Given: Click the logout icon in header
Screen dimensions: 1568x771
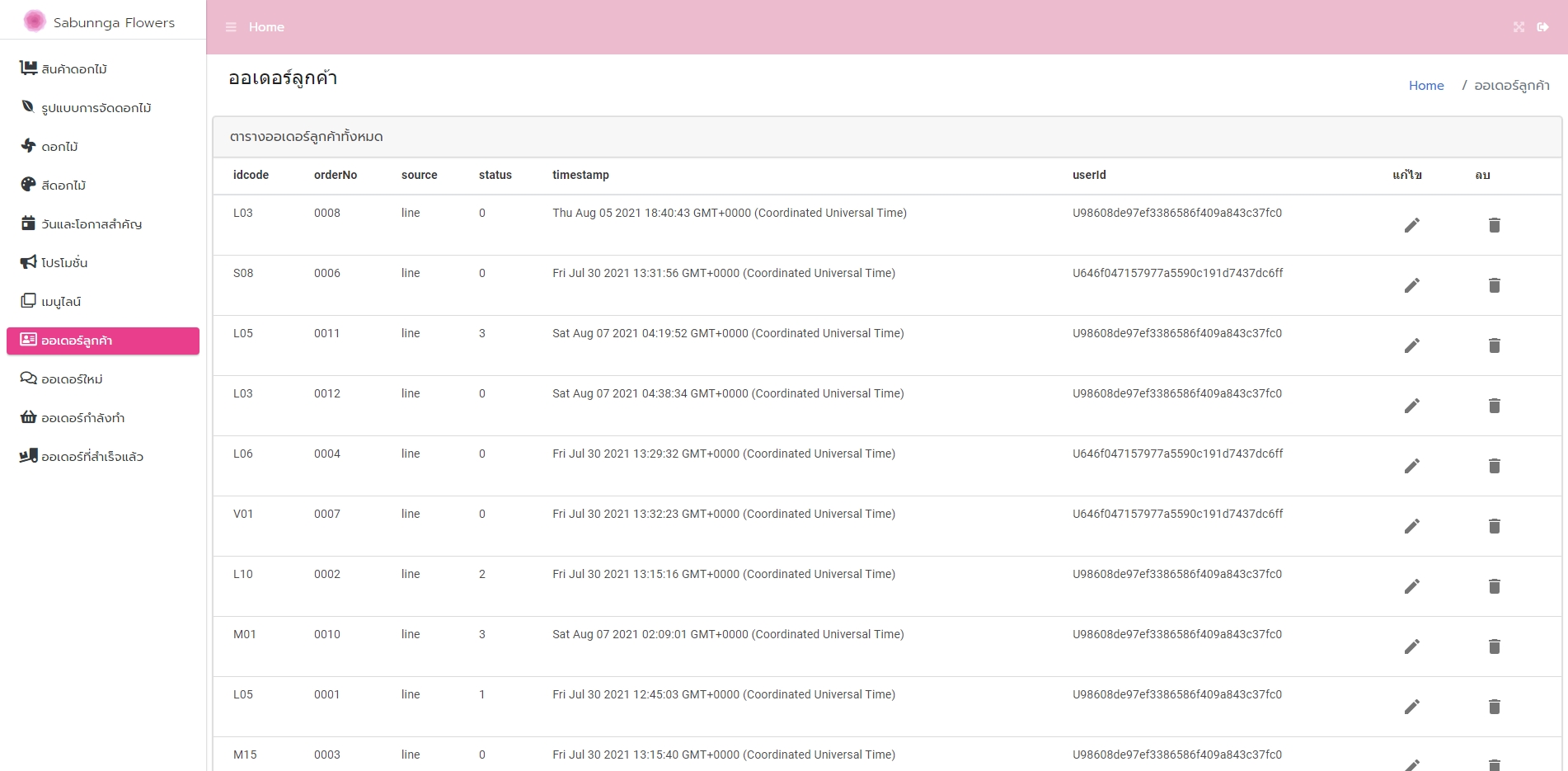Looking at the screenshot, I should [1543, 27].
